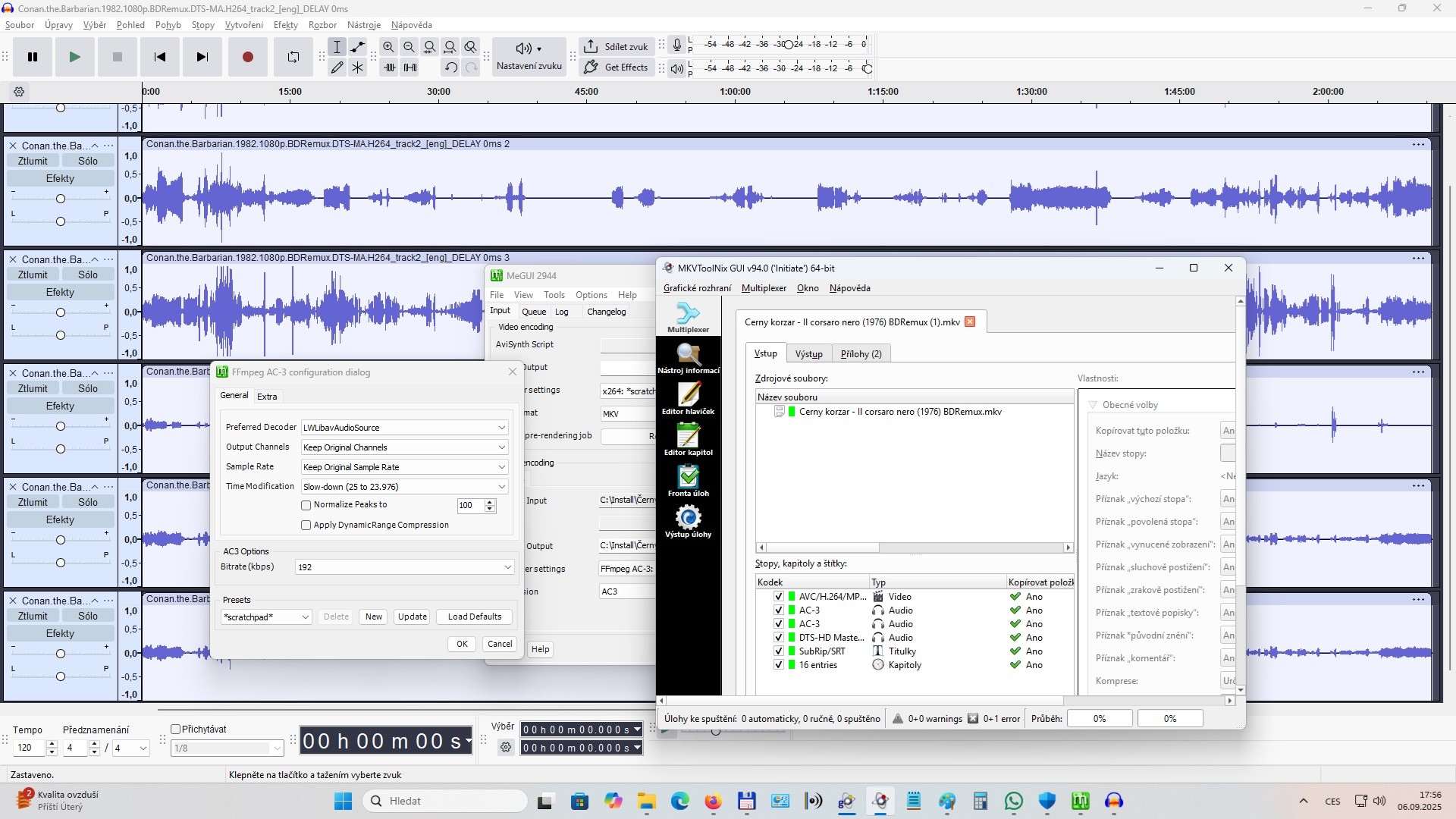Screen dimensions: 1456x819
Task: Click the green Play button
Action: (x=74, y=57)
